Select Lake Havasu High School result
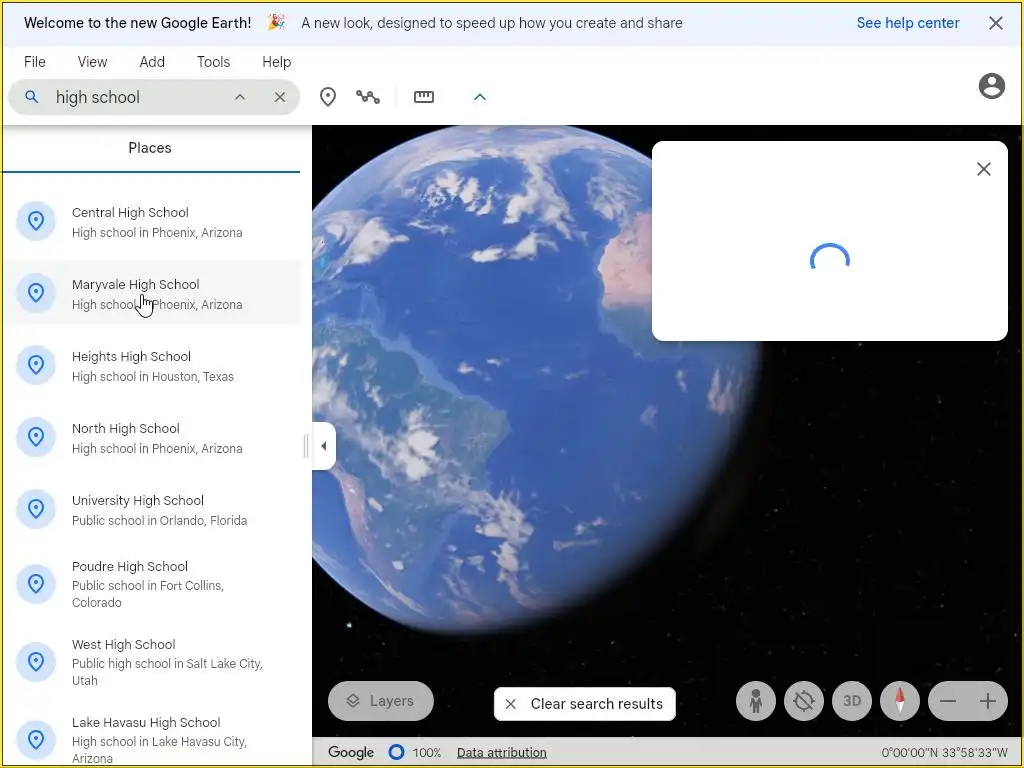Image resolution: width=1024 pixels, height=768 pixels. pyautogui.click(x=152, y=739)
